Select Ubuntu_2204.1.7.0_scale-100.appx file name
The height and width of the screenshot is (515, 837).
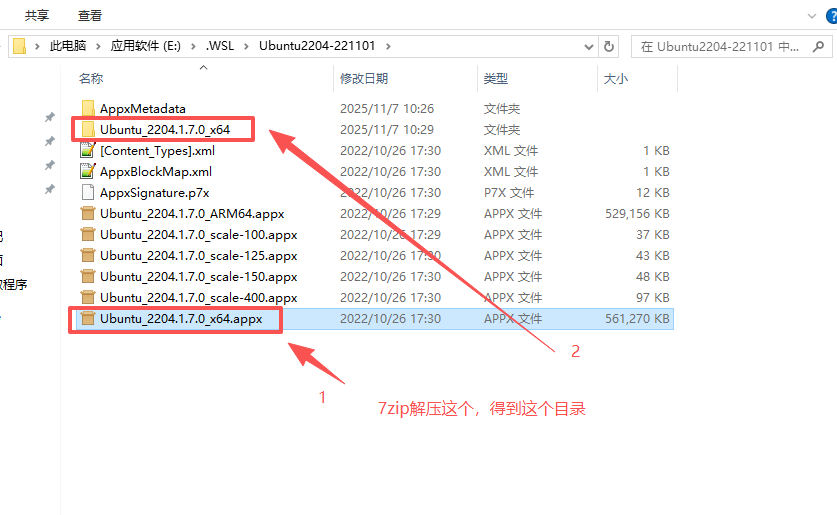tap(199, 235)
